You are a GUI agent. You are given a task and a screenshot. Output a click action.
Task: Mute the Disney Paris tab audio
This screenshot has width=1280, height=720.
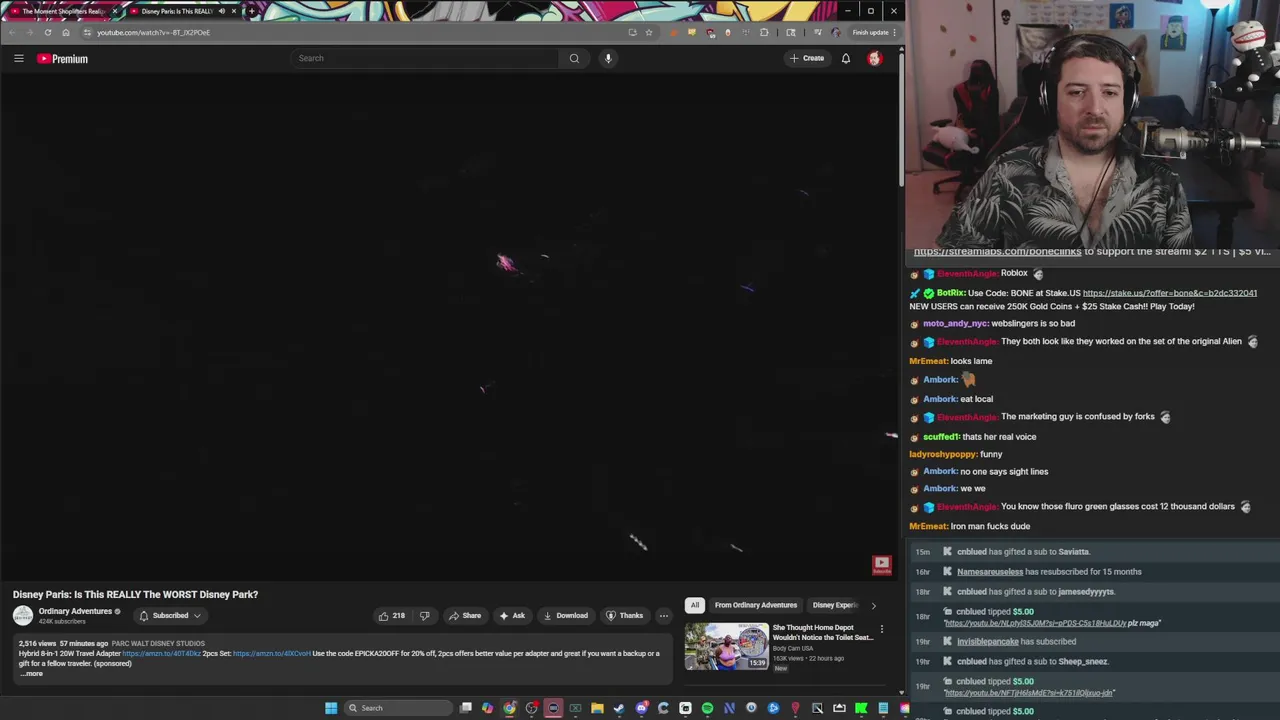(x=221, y=11)
